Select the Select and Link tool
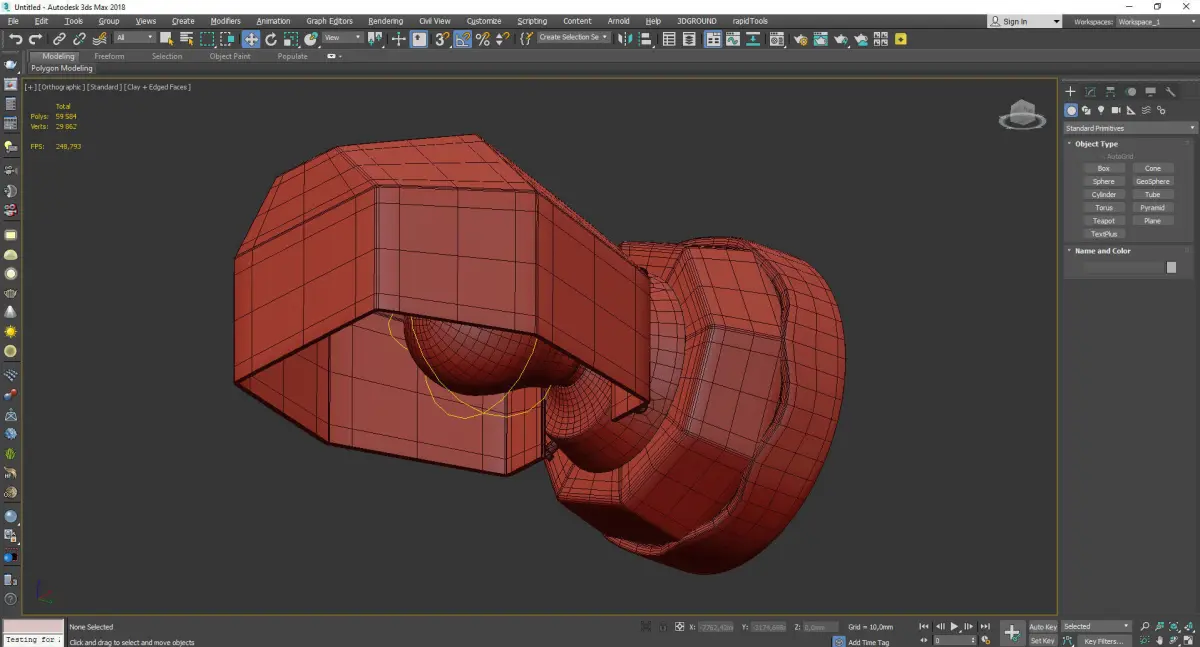Viewport: 1200px width, 647px height. tap(59, 39)
